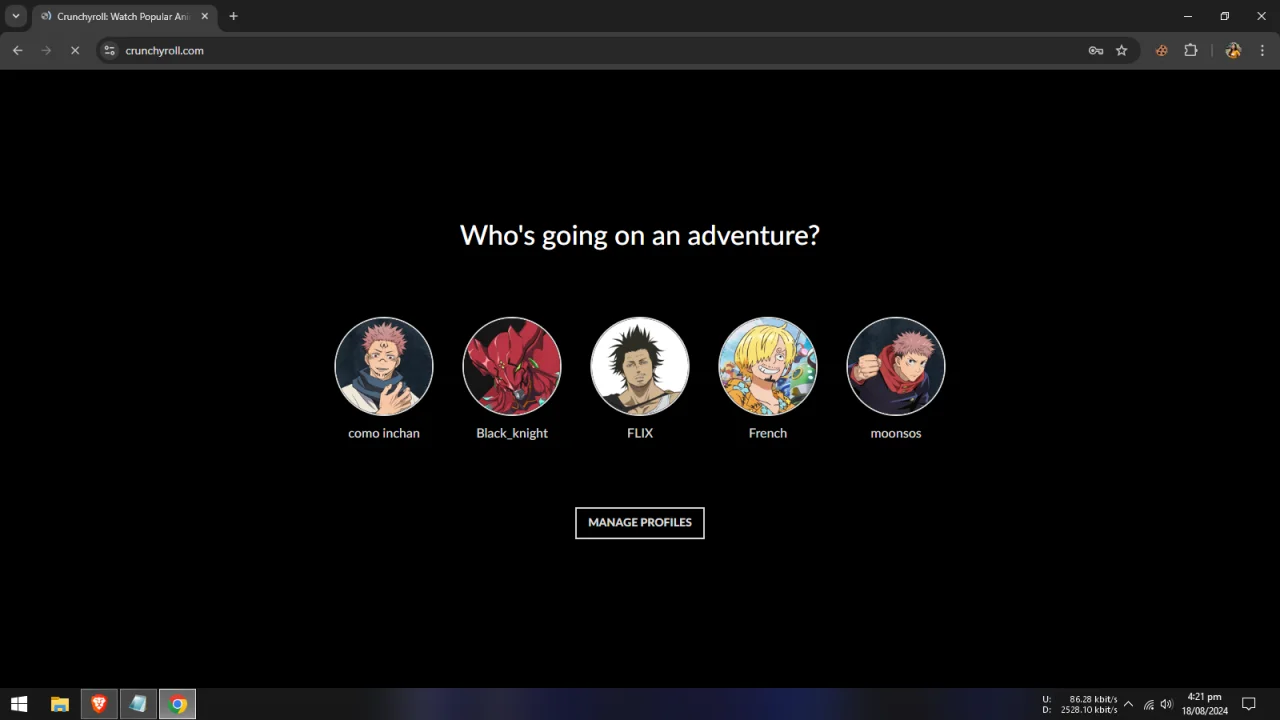
Task: Close the Crunchyroll tab
Action: [205, 16]
